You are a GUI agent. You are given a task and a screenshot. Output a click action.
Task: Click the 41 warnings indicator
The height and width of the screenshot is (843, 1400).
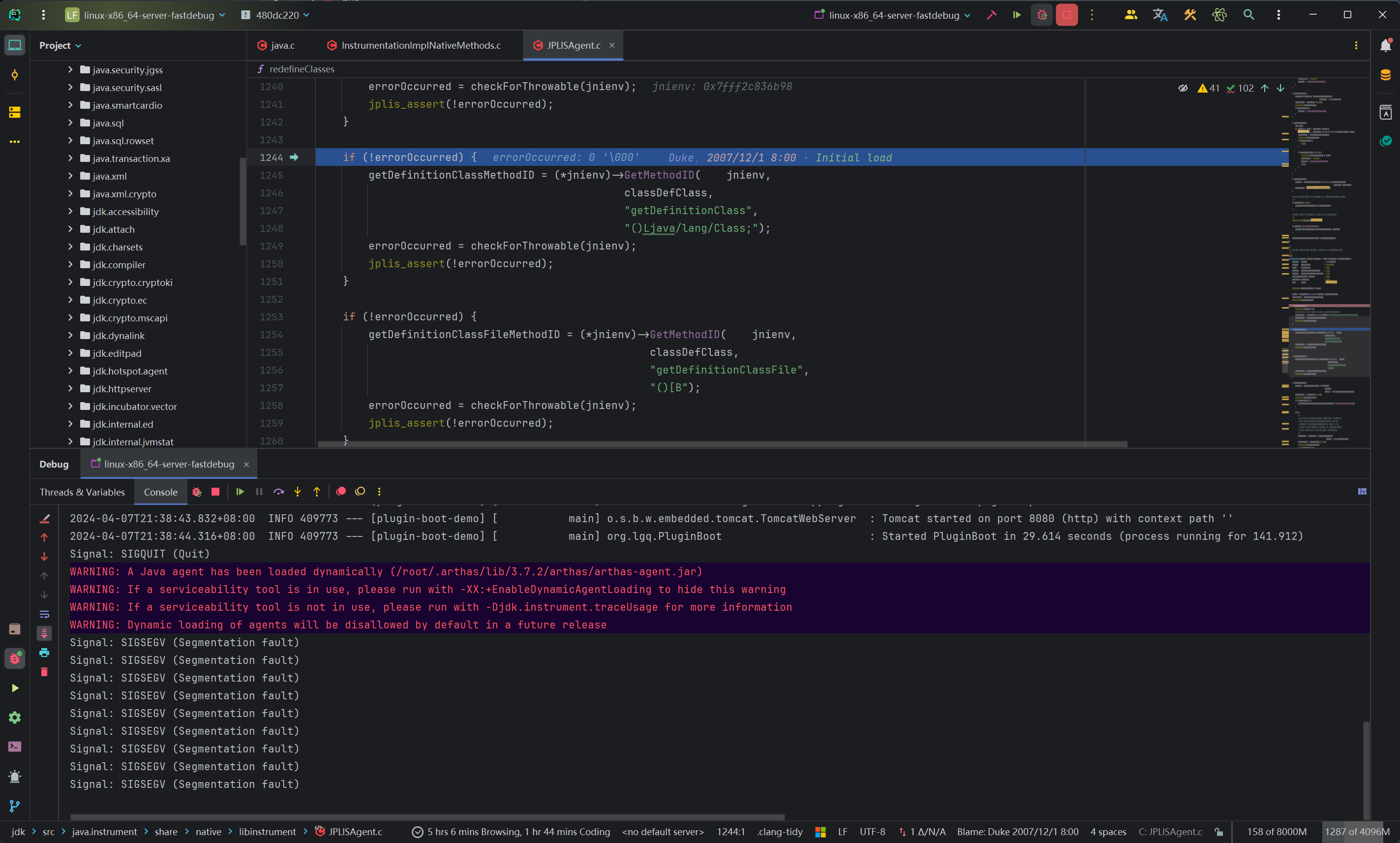tap(1209, 88)
